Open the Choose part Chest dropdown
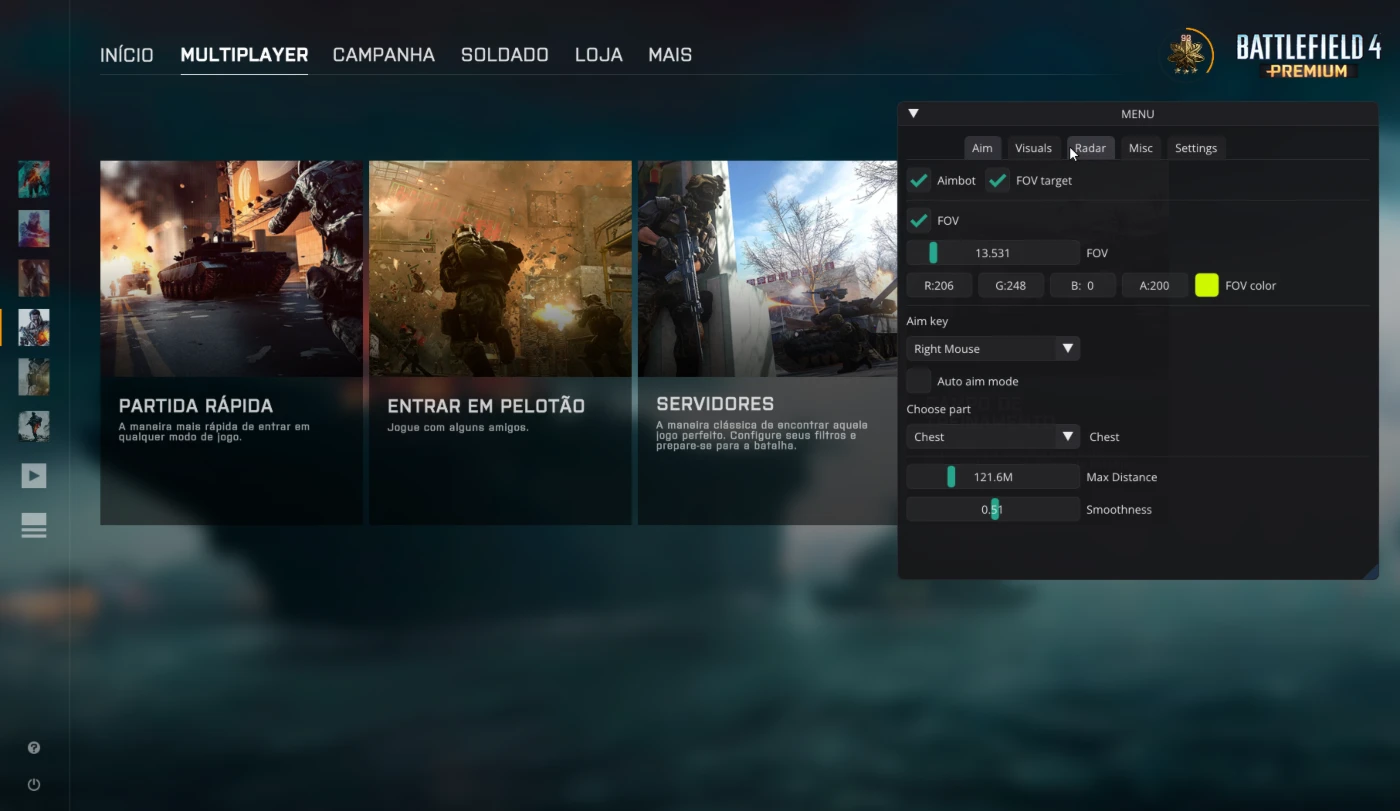Image resolution: width=1400 pixels, height=811 pixels. coord(993,437)
